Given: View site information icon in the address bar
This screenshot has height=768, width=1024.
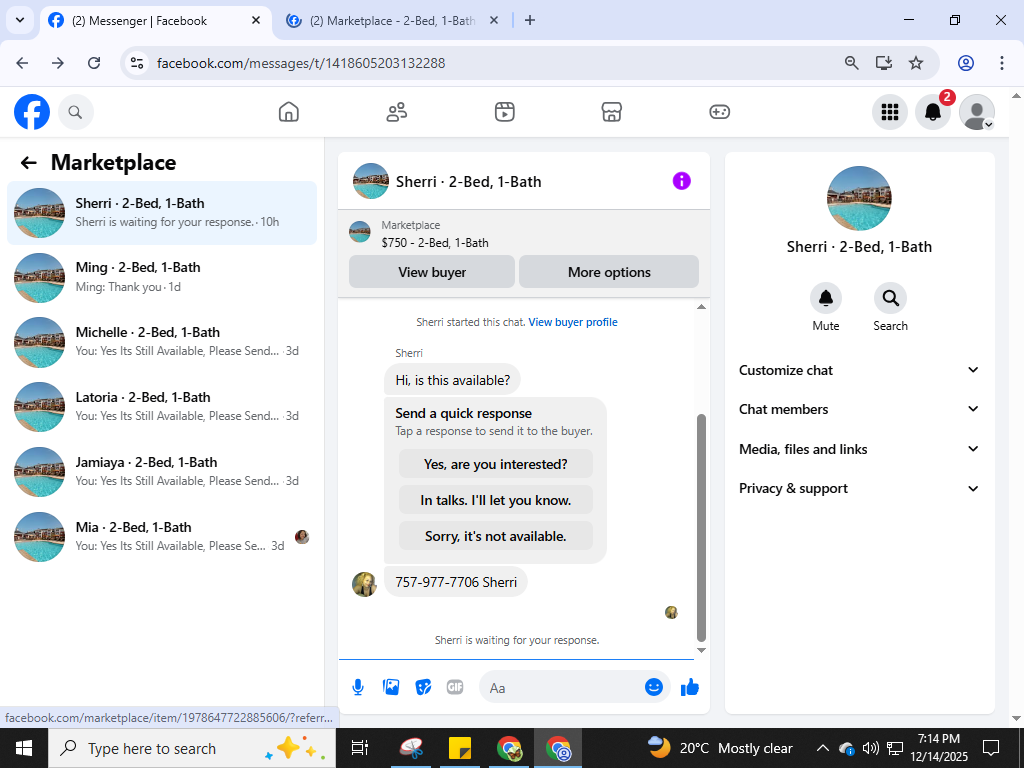Looking at the screenshot, I should point(136,63).
